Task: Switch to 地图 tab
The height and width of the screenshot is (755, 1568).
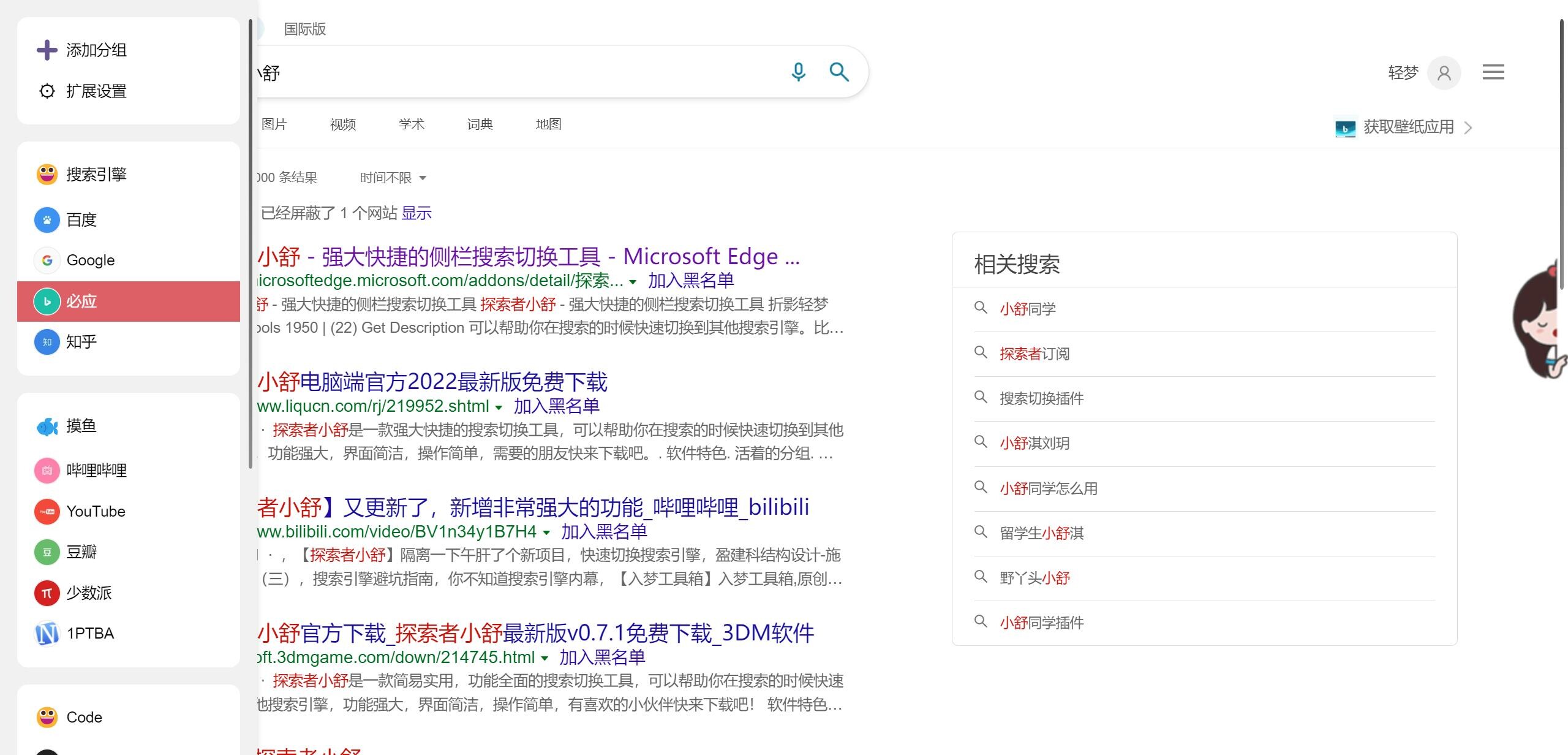Action: 549,124
